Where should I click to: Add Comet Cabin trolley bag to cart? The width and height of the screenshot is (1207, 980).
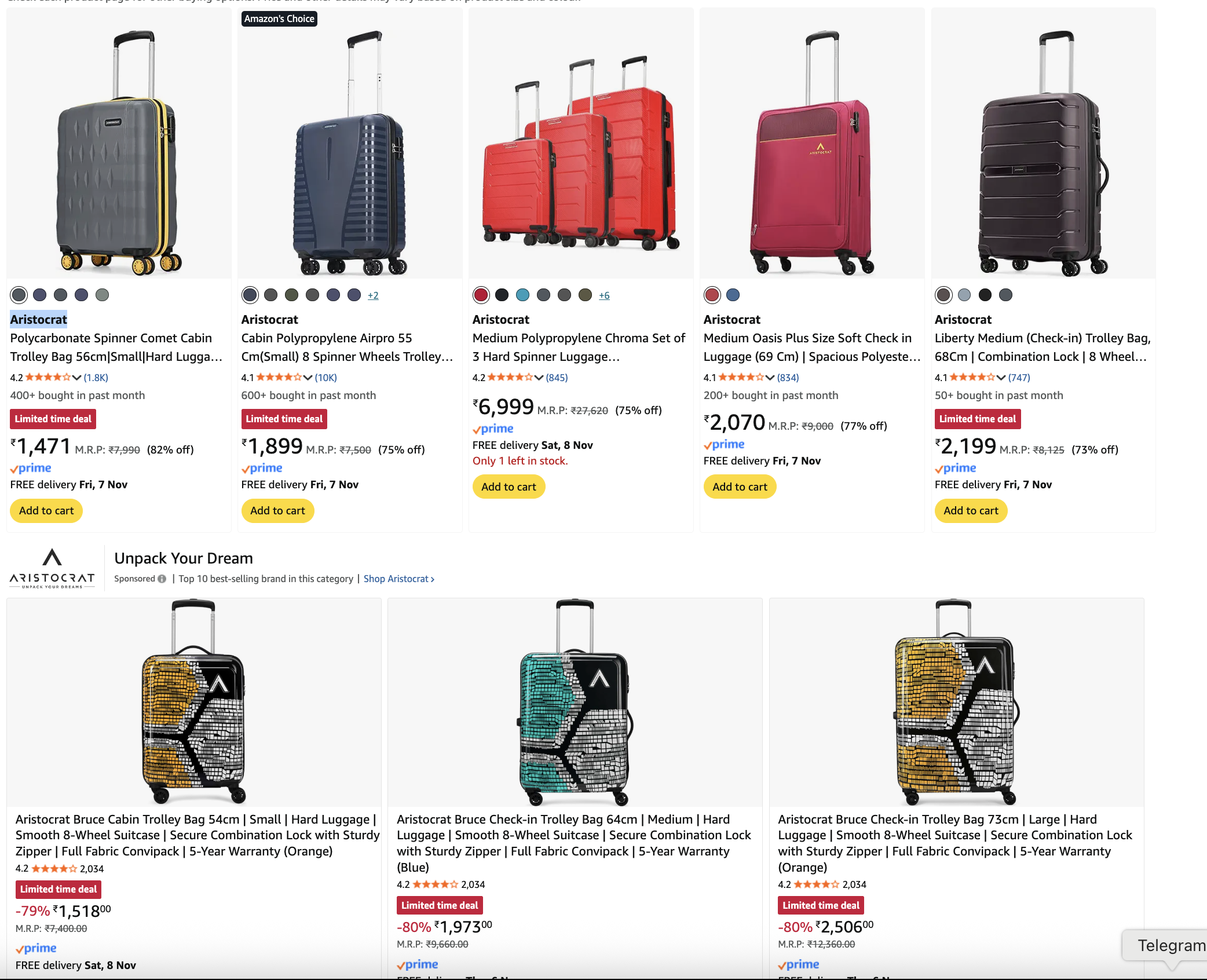point(46,511)
